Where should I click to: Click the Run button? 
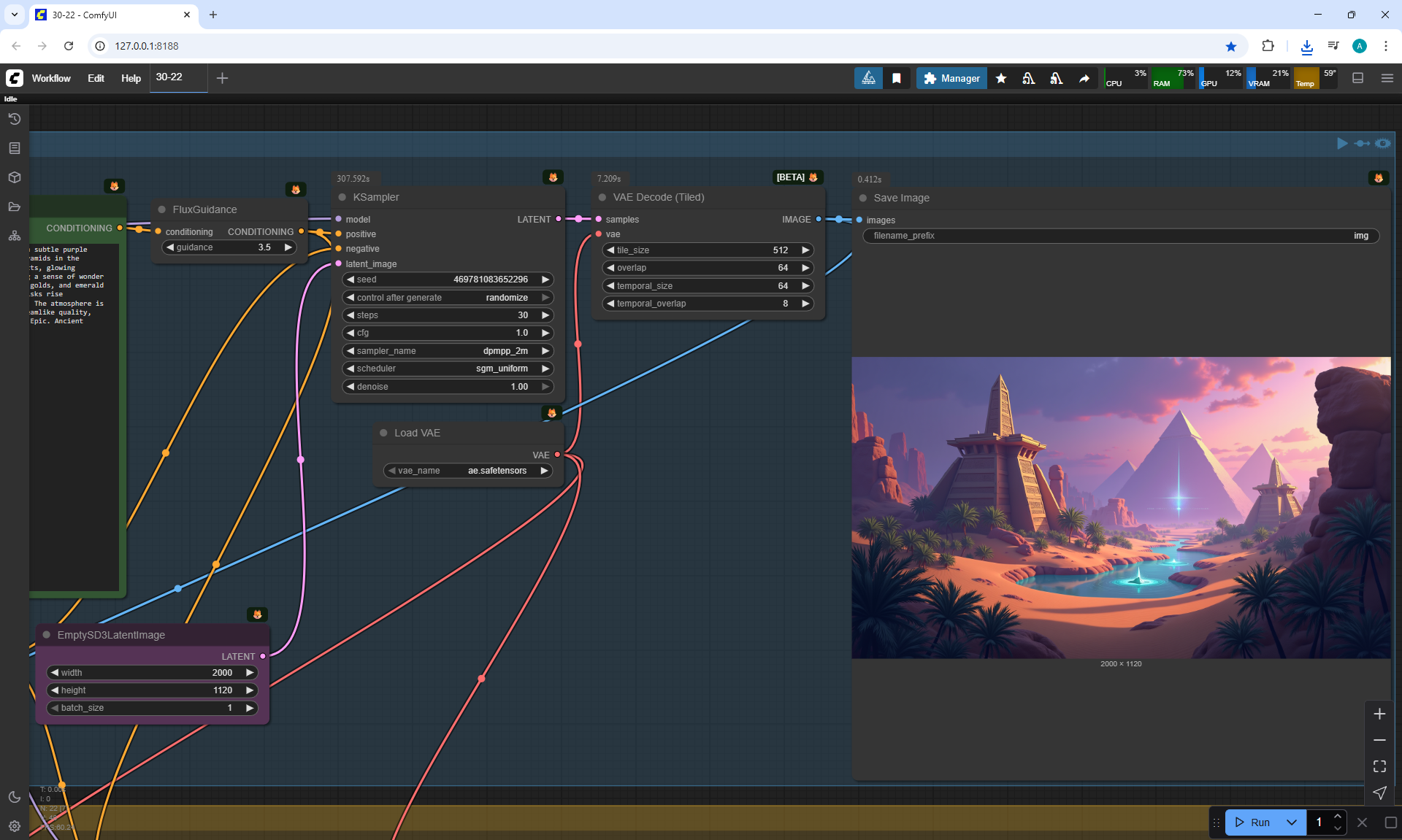(1253, 822)
